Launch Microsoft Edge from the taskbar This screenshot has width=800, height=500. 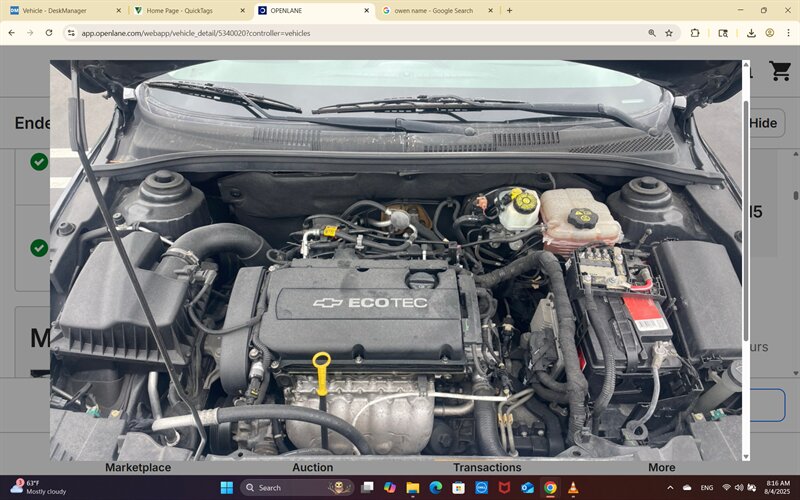[x=436, y=488]
